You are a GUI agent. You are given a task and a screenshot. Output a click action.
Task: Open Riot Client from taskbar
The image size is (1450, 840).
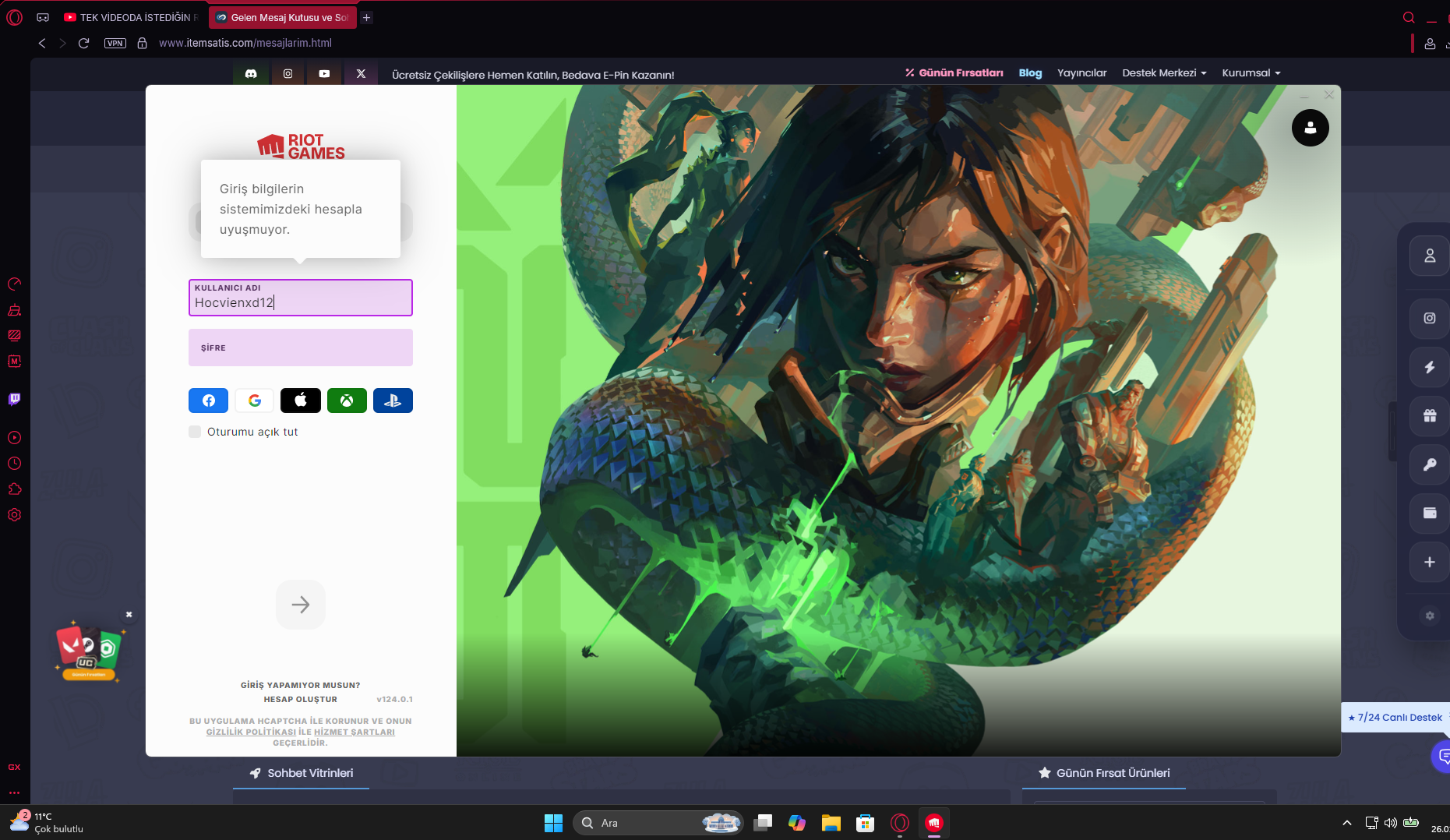(934, 823)
